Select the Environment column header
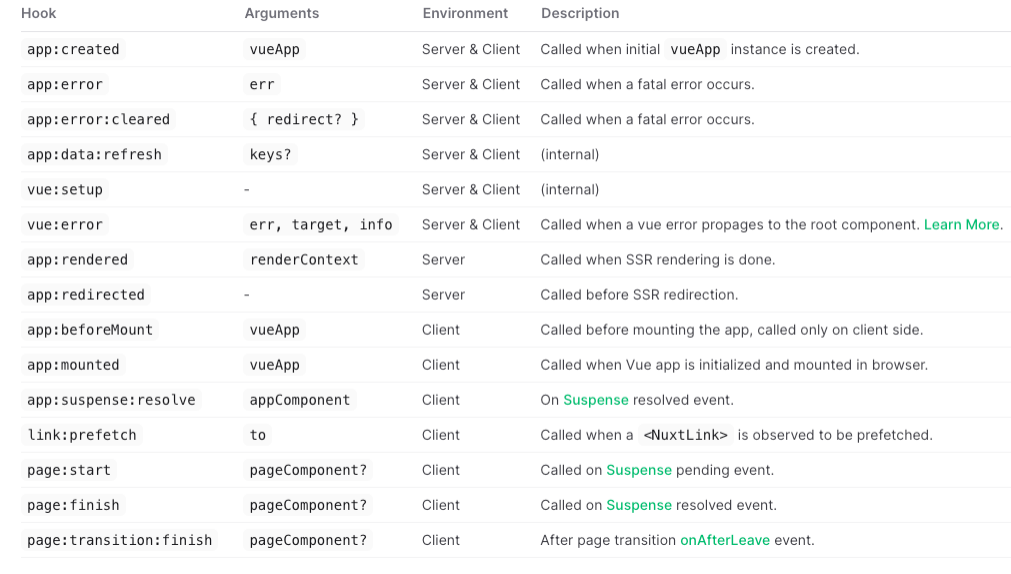 pos(465,14)
